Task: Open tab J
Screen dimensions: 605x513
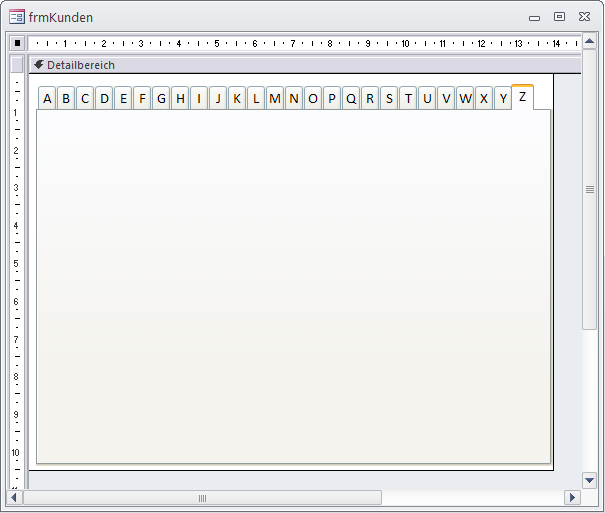Action: pos(218,98)
